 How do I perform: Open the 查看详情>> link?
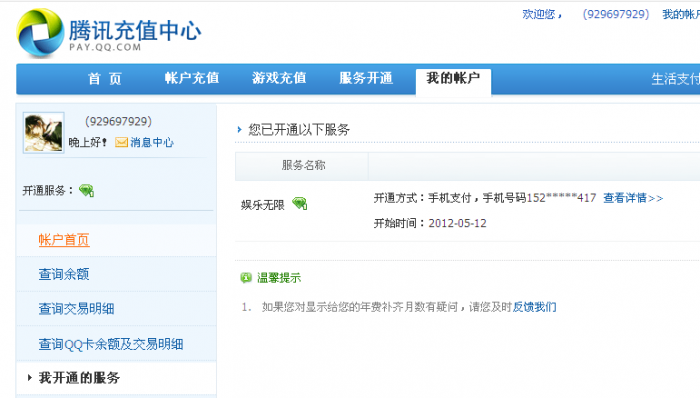633,198
